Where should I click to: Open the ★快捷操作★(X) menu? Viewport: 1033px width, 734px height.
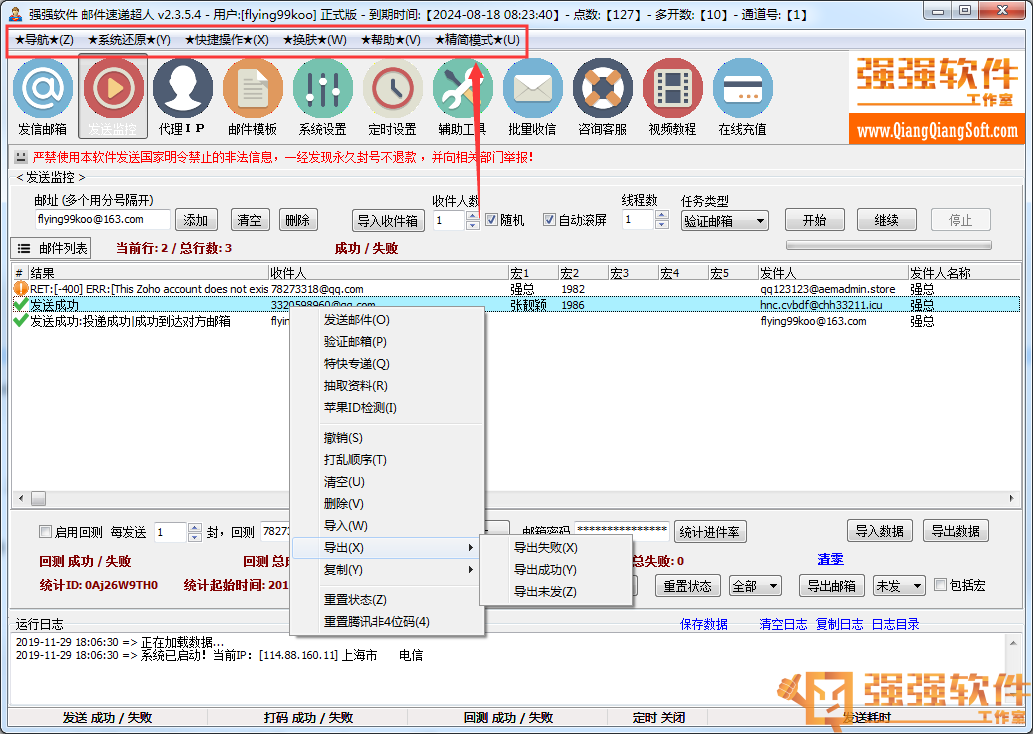(x=227, y=40)
